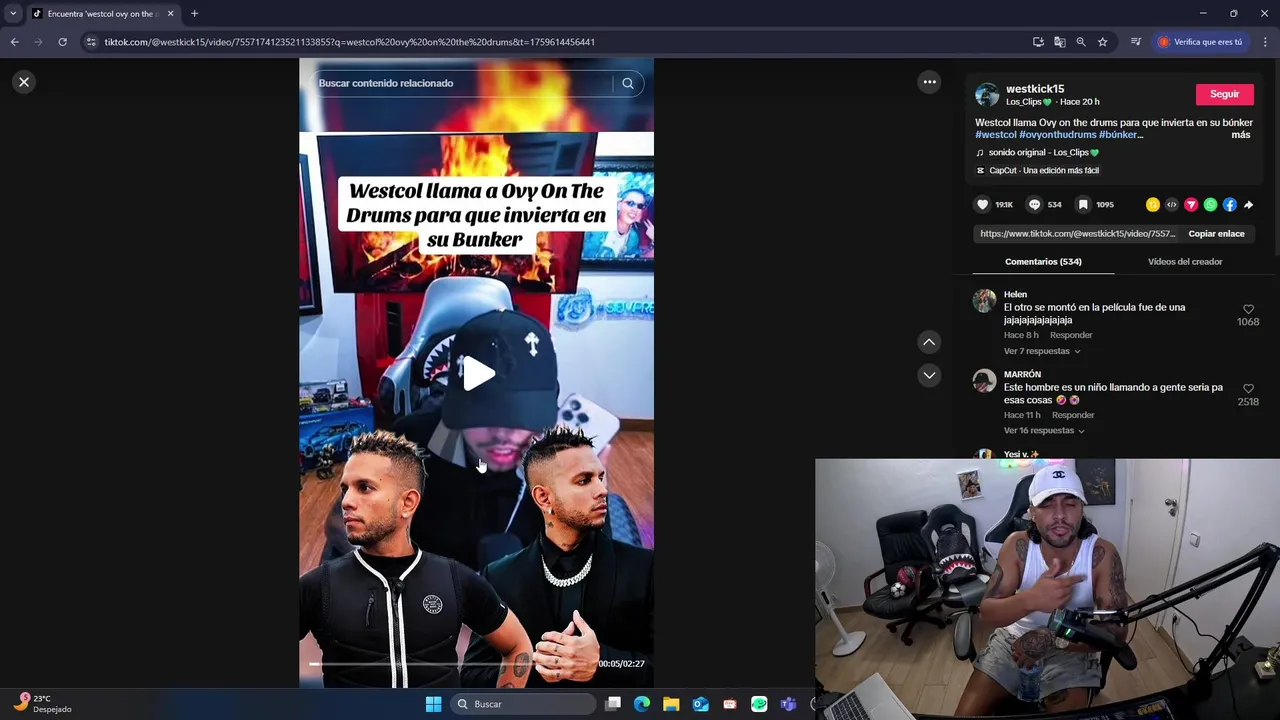Open a new browser tab

tap(194, 14)
